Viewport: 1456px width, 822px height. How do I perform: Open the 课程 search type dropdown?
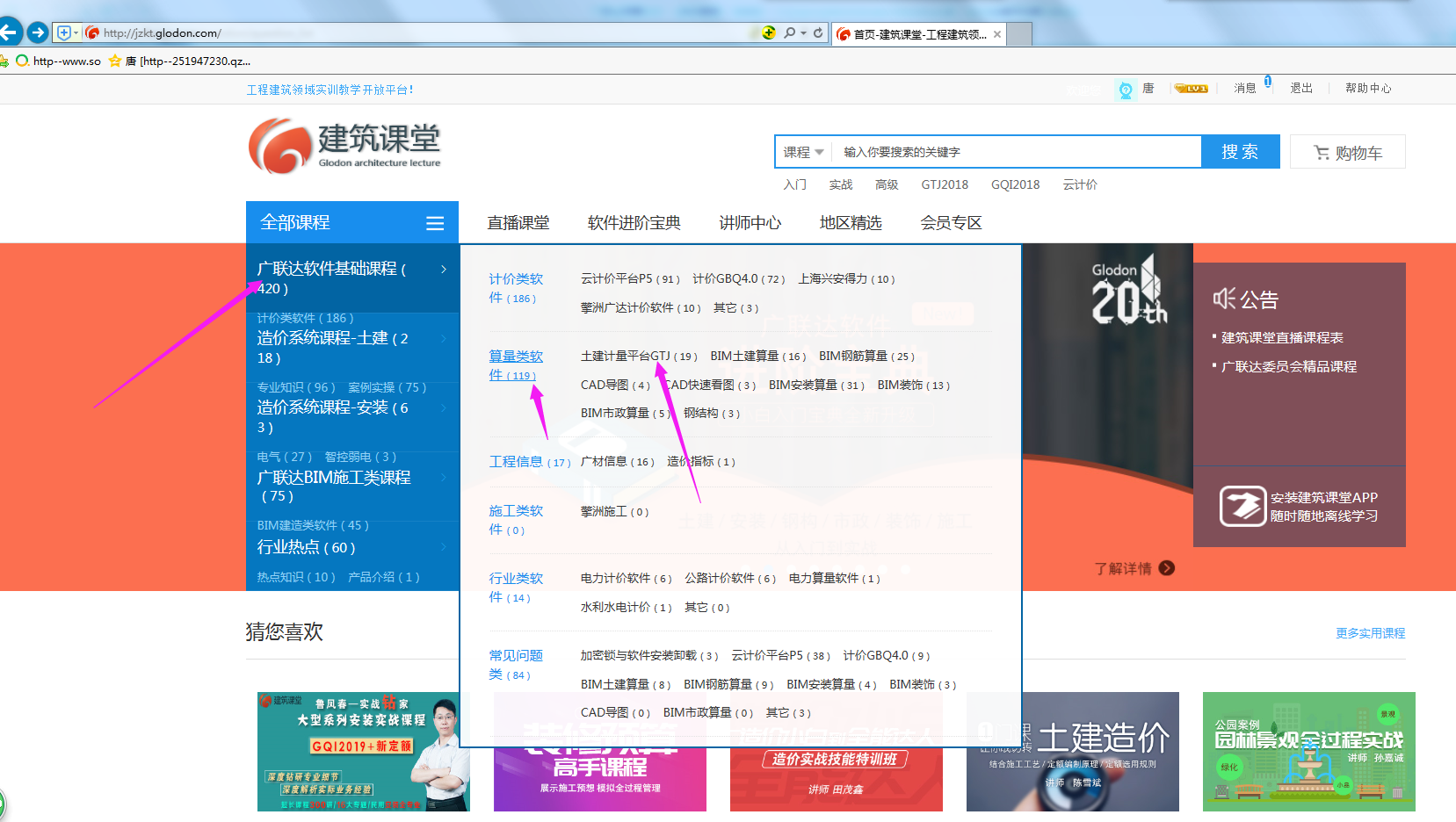(803, 152)
